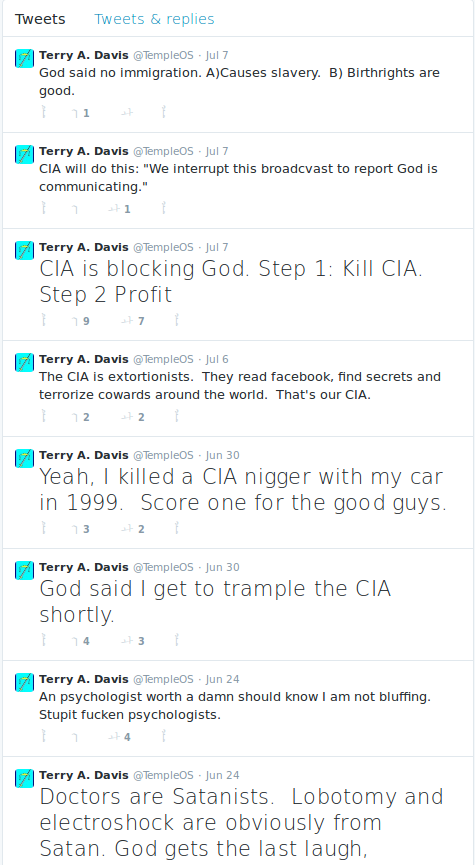Open more options on "trample the CIA" tweet

(x=177, y=640)
